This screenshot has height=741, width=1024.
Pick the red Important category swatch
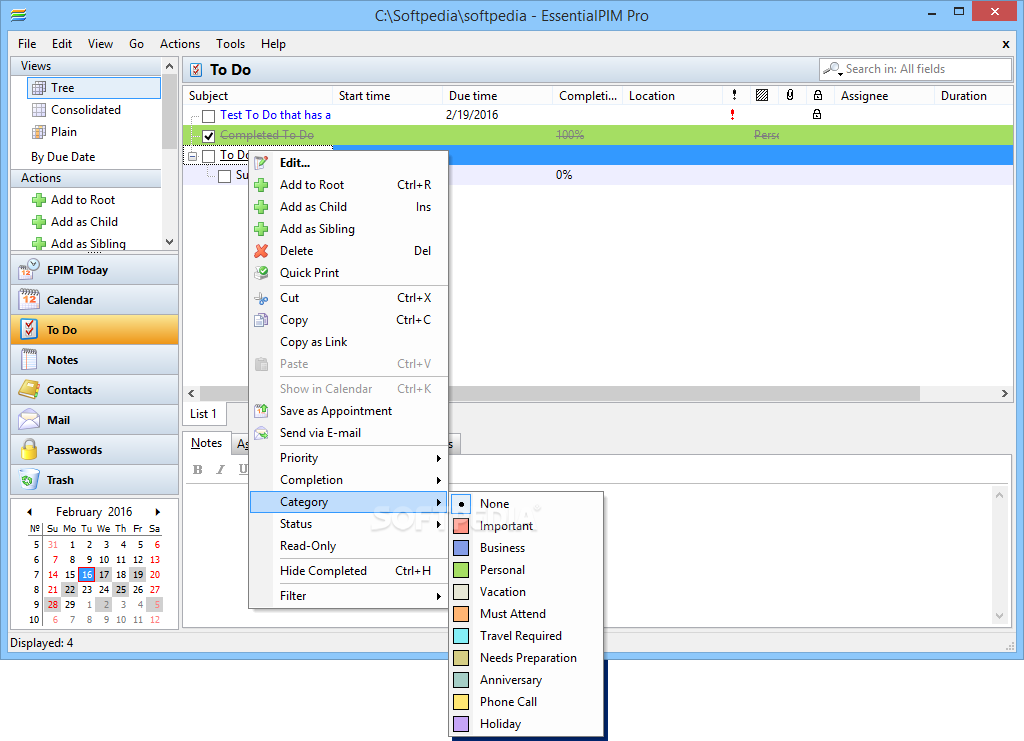pyautogui.click(x=461, y=526)
